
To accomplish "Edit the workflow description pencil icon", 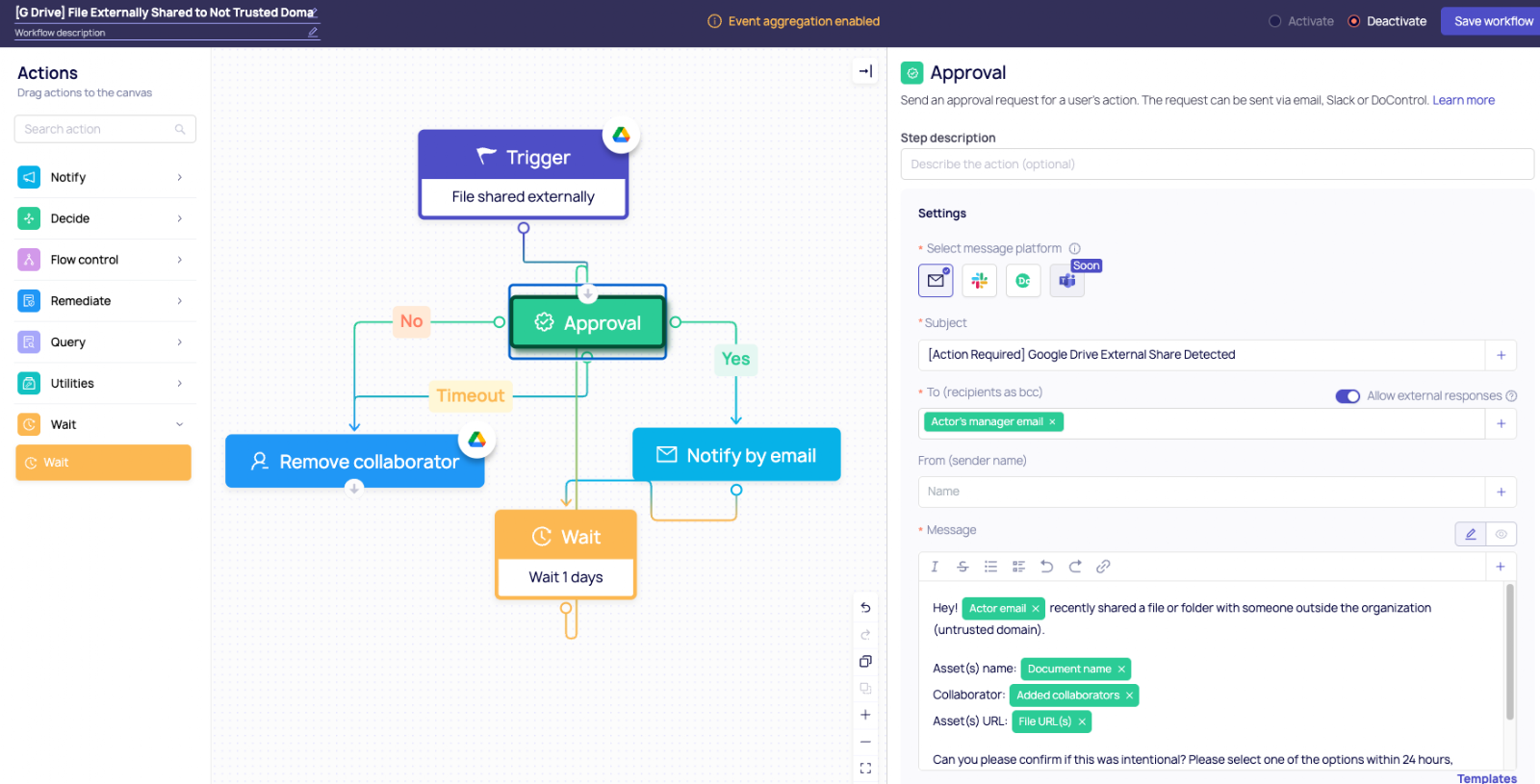I will pos(313,32).
